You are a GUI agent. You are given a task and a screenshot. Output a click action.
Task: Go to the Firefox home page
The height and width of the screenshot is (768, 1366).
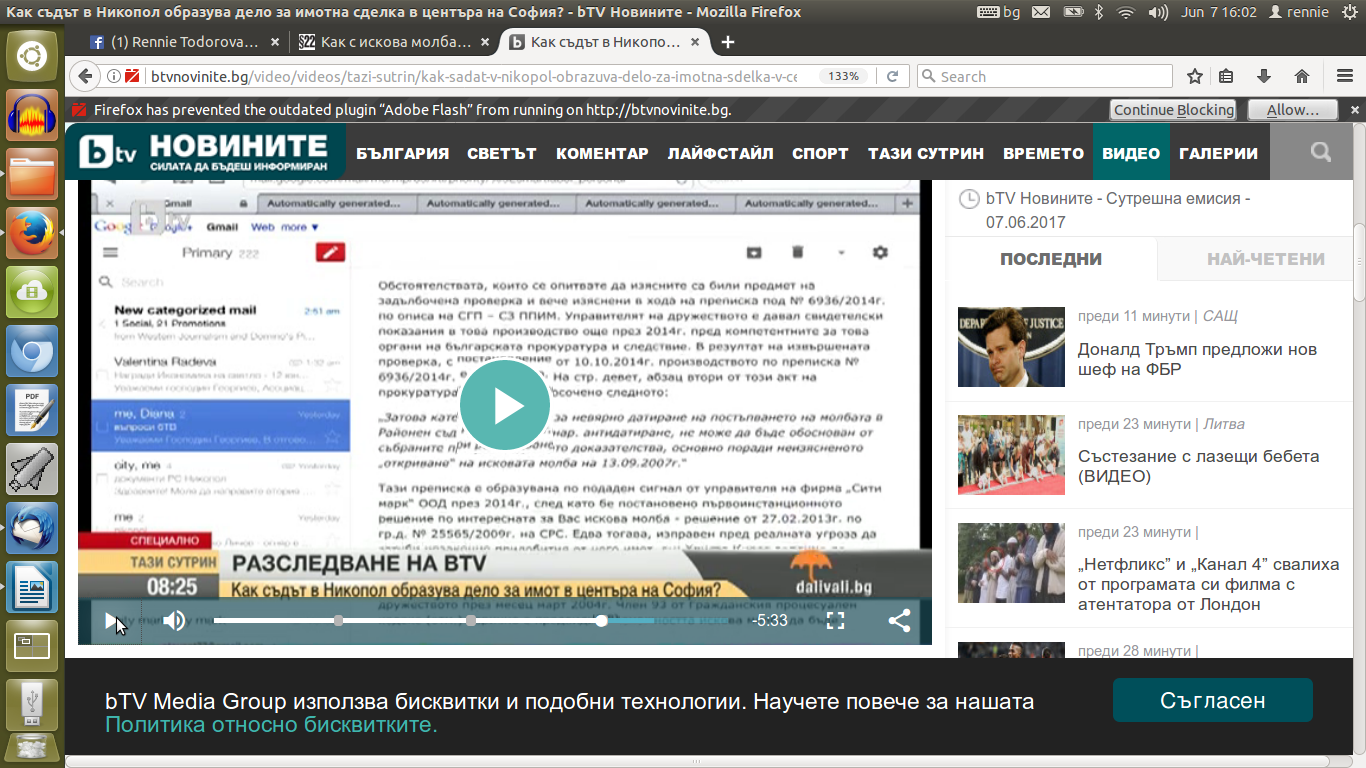pyautogui.click(x=1301, y=76)
